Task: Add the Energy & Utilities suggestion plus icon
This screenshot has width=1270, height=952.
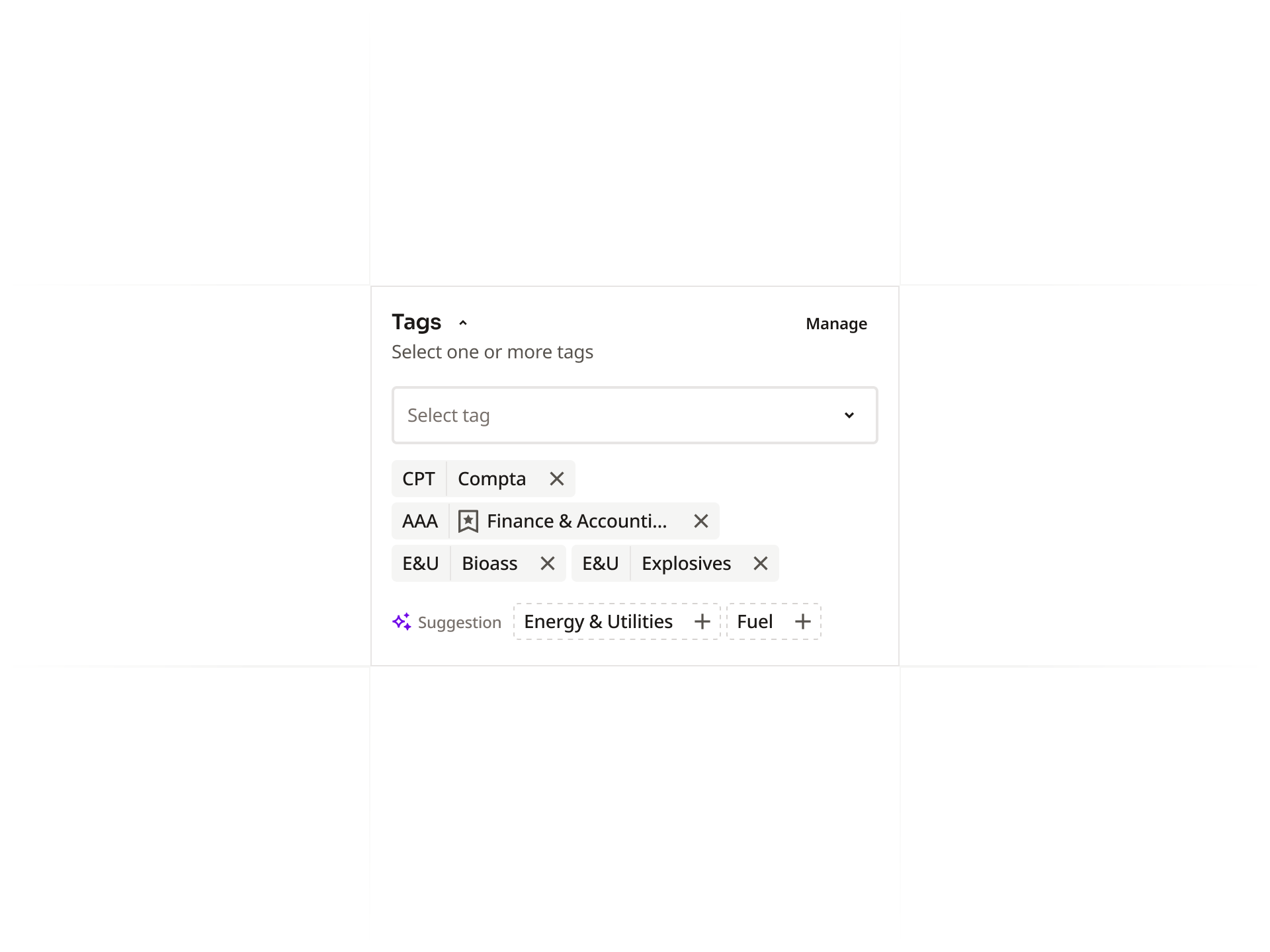Action: [702, 621]
